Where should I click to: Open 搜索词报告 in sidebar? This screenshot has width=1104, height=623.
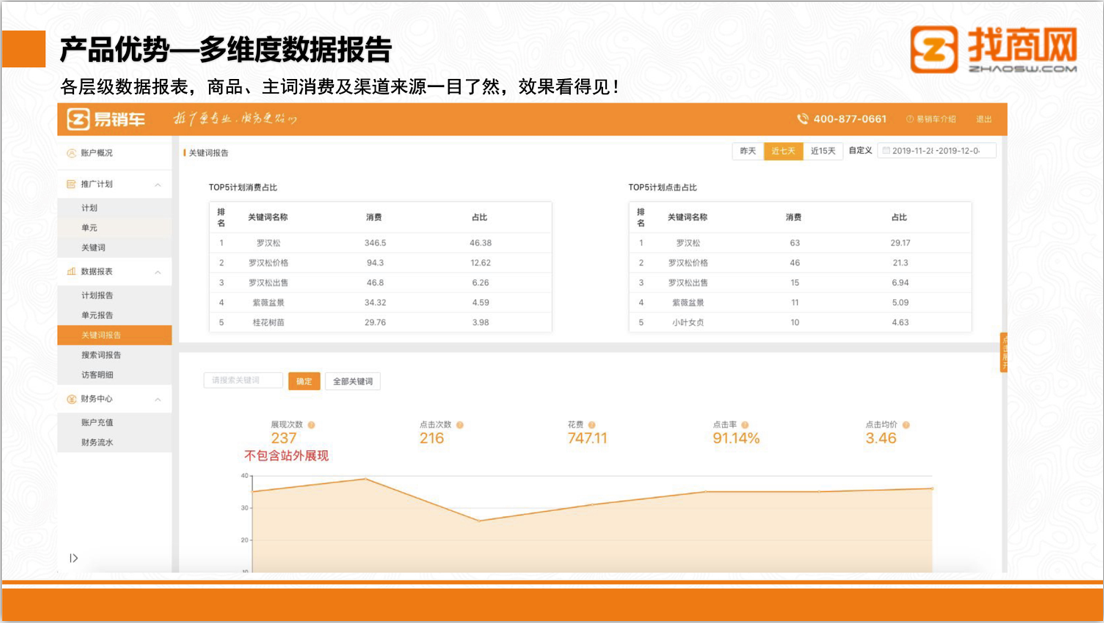pyautogui.click(x=101, y=355)
